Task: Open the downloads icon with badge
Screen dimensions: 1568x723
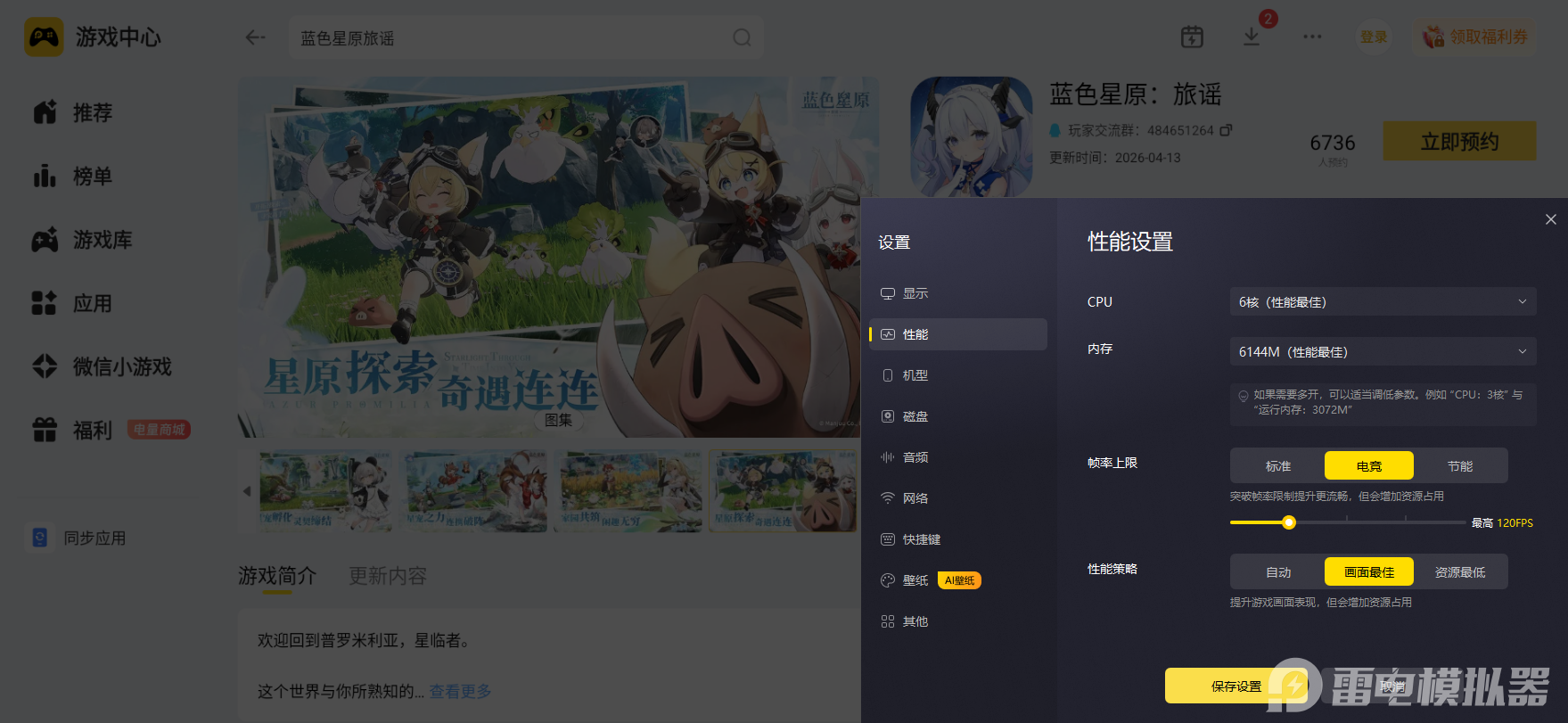Action: coord(1252,37)
